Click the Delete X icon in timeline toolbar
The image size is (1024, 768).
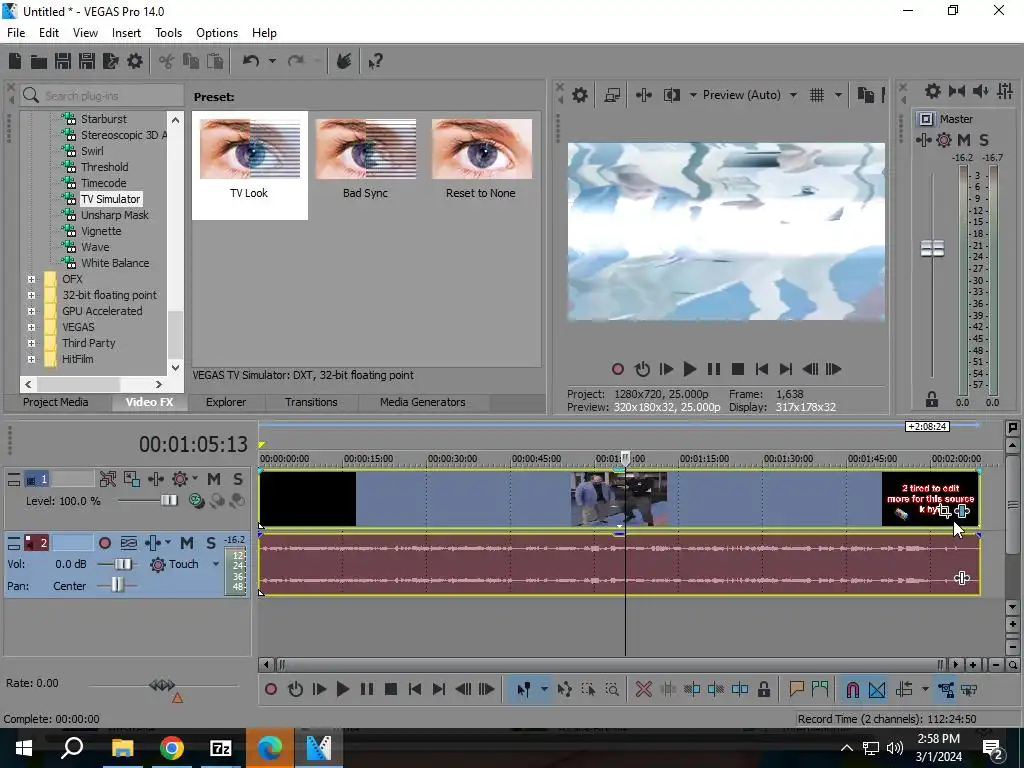coord(643,689)
